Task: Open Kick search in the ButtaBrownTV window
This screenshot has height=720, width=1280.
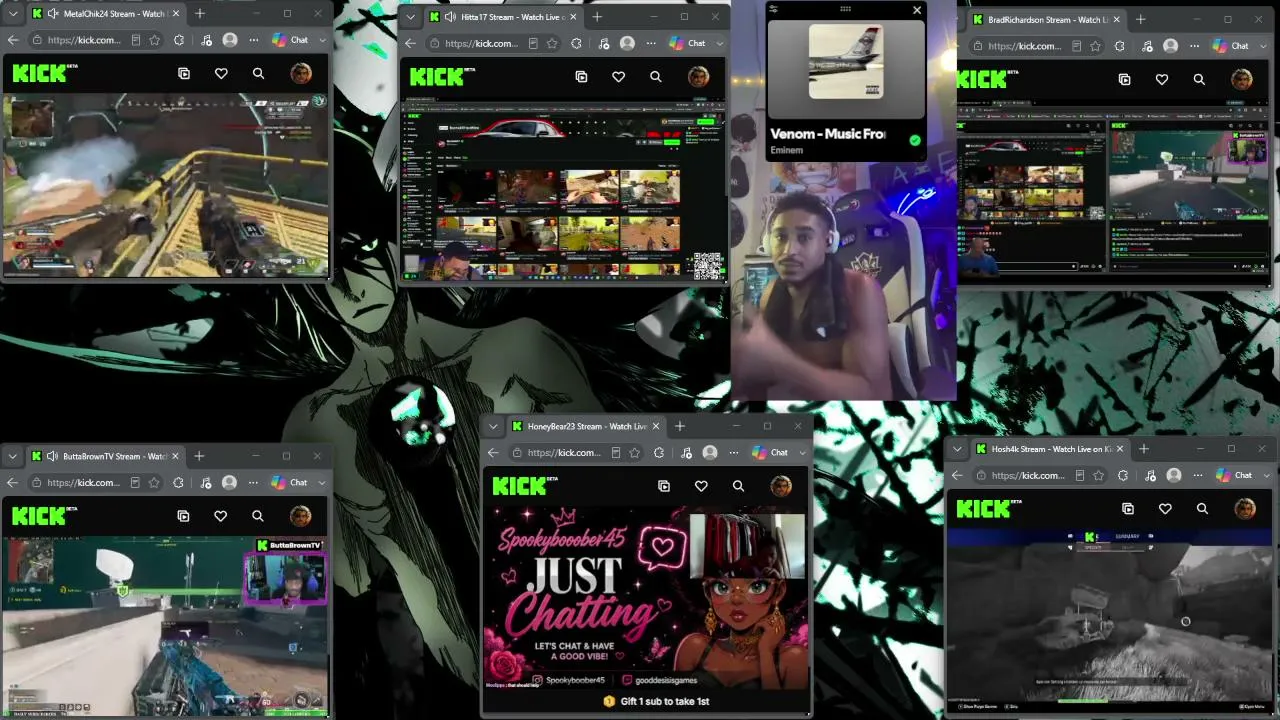Action: coord(258,516)
